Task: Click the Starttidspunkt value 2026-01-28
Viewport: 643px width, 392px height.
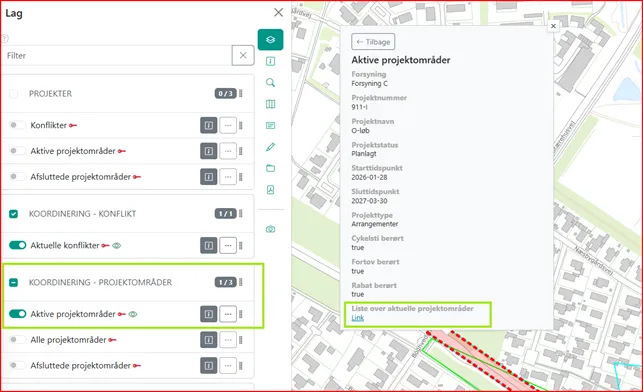Action: point(369,177)
